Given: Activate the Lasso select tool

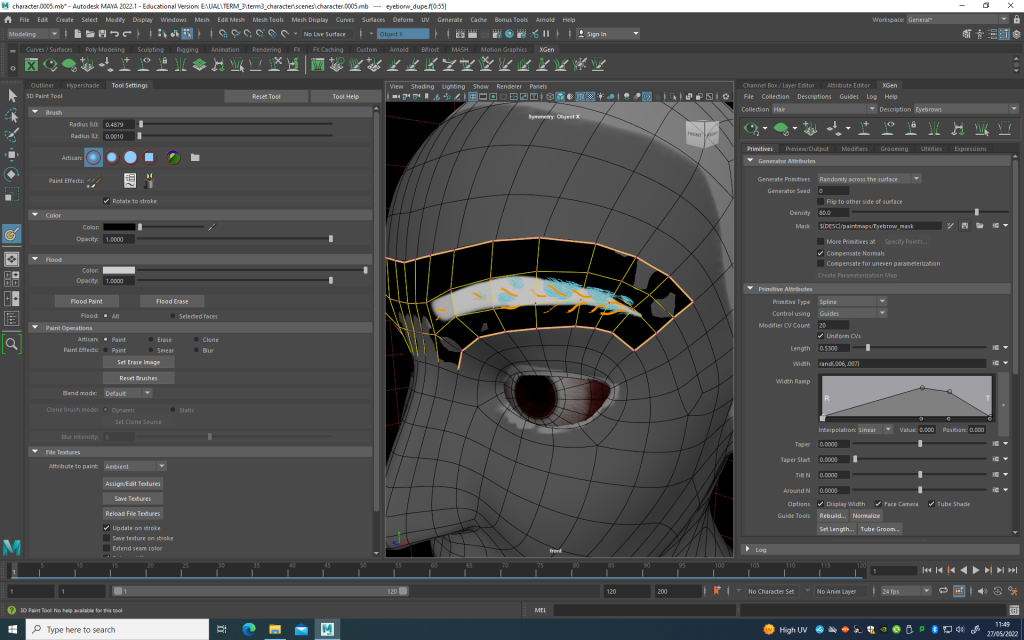Looking at the screenshot, I should [12, 116].
